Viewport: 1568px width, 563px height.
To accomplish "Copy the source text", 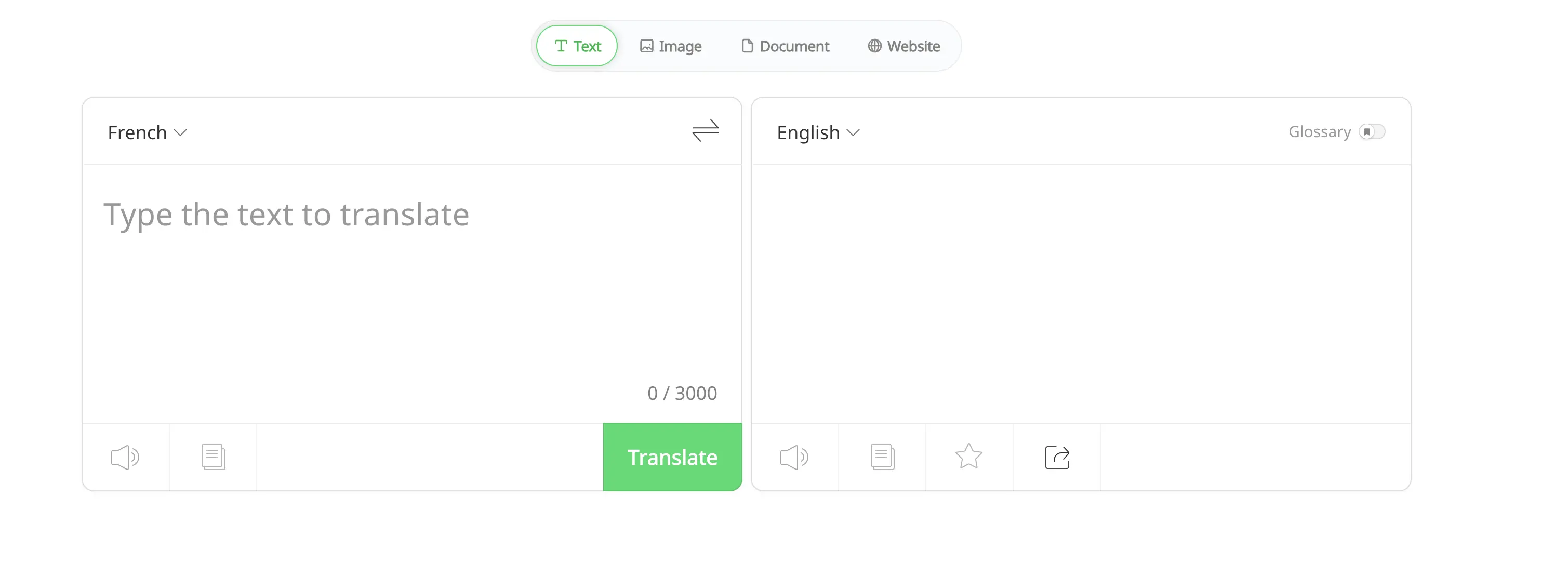I will [213, 457].
